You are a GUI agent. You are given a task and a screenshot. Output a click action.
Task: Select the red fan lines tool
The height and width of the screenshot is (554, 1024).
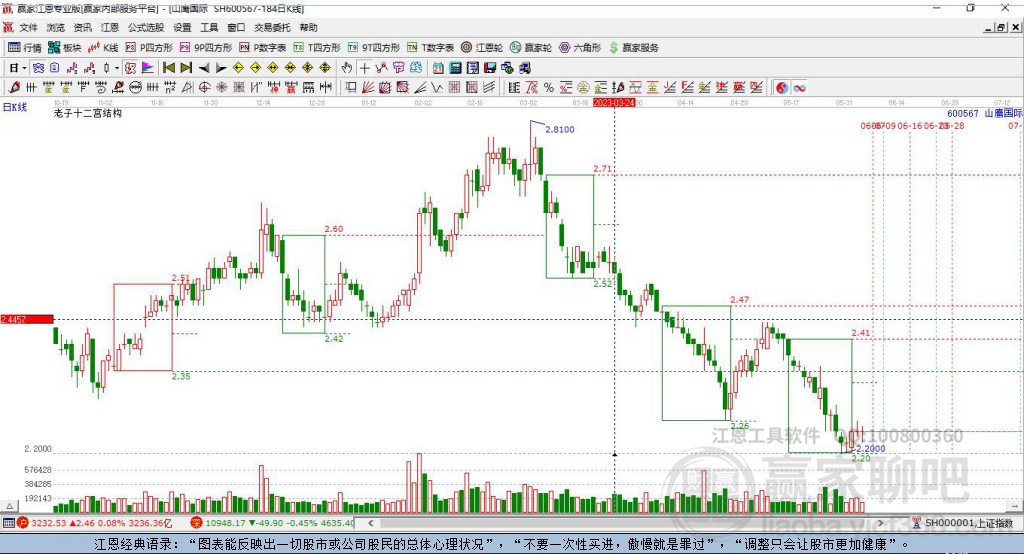point(368,88)
